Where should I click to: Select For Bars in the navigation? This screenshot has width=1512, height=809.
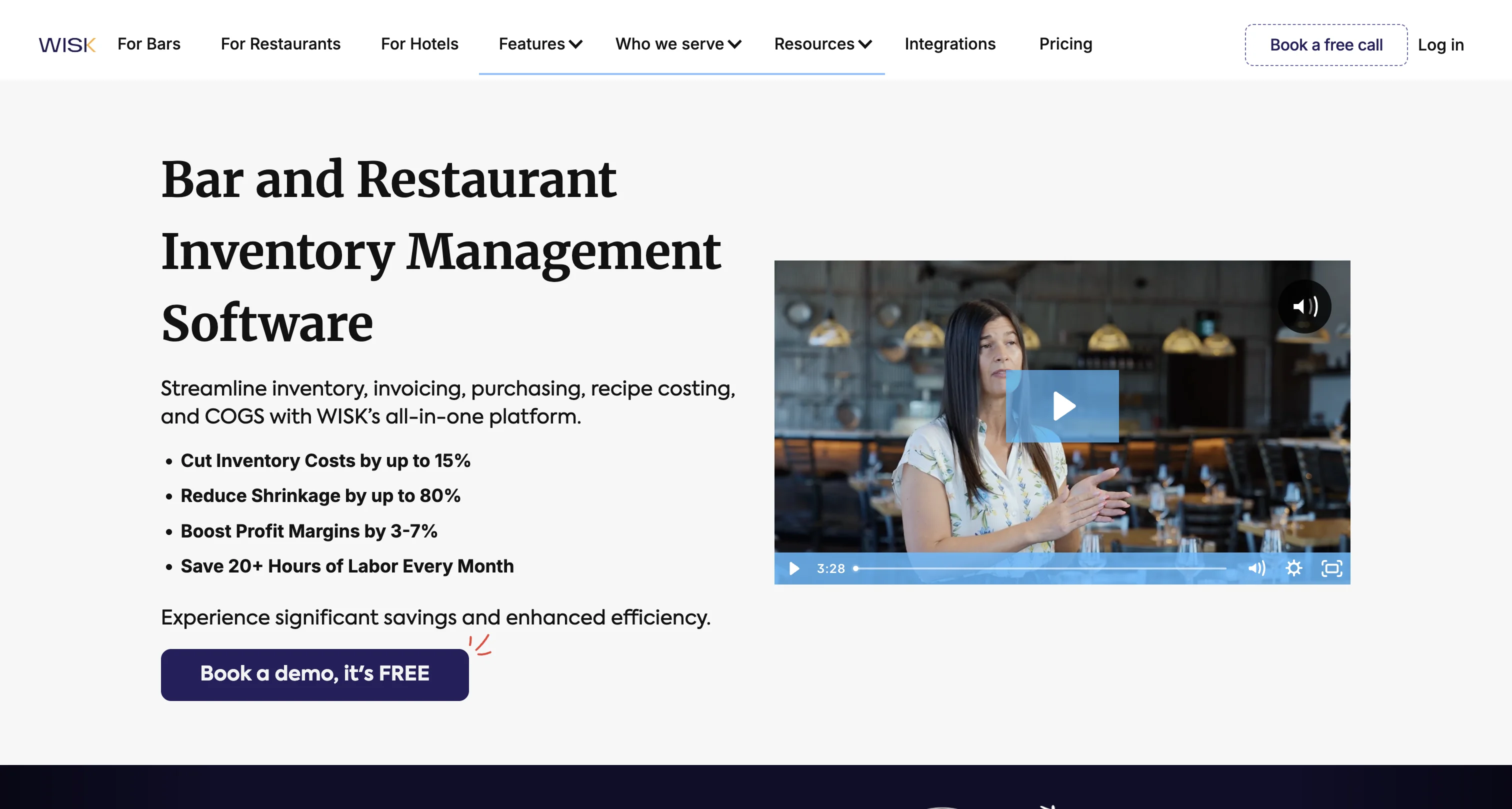[x=148, y=44]
